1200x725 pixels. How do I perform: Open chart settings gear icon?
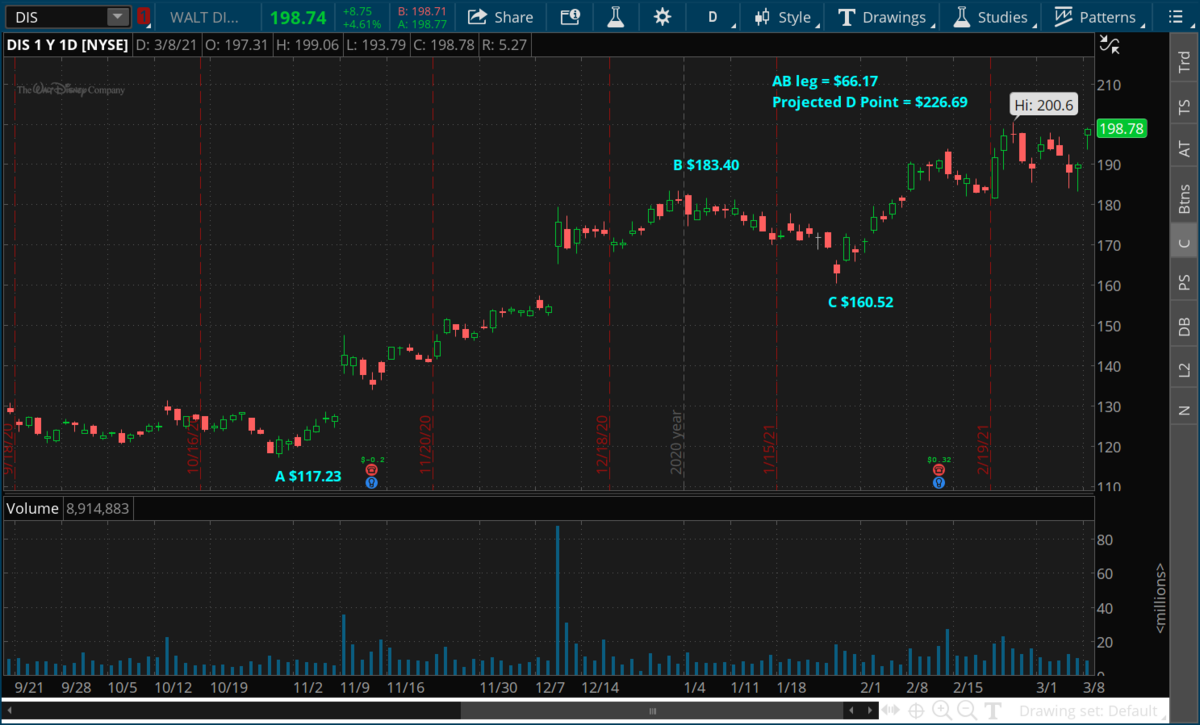coord(662,17)
